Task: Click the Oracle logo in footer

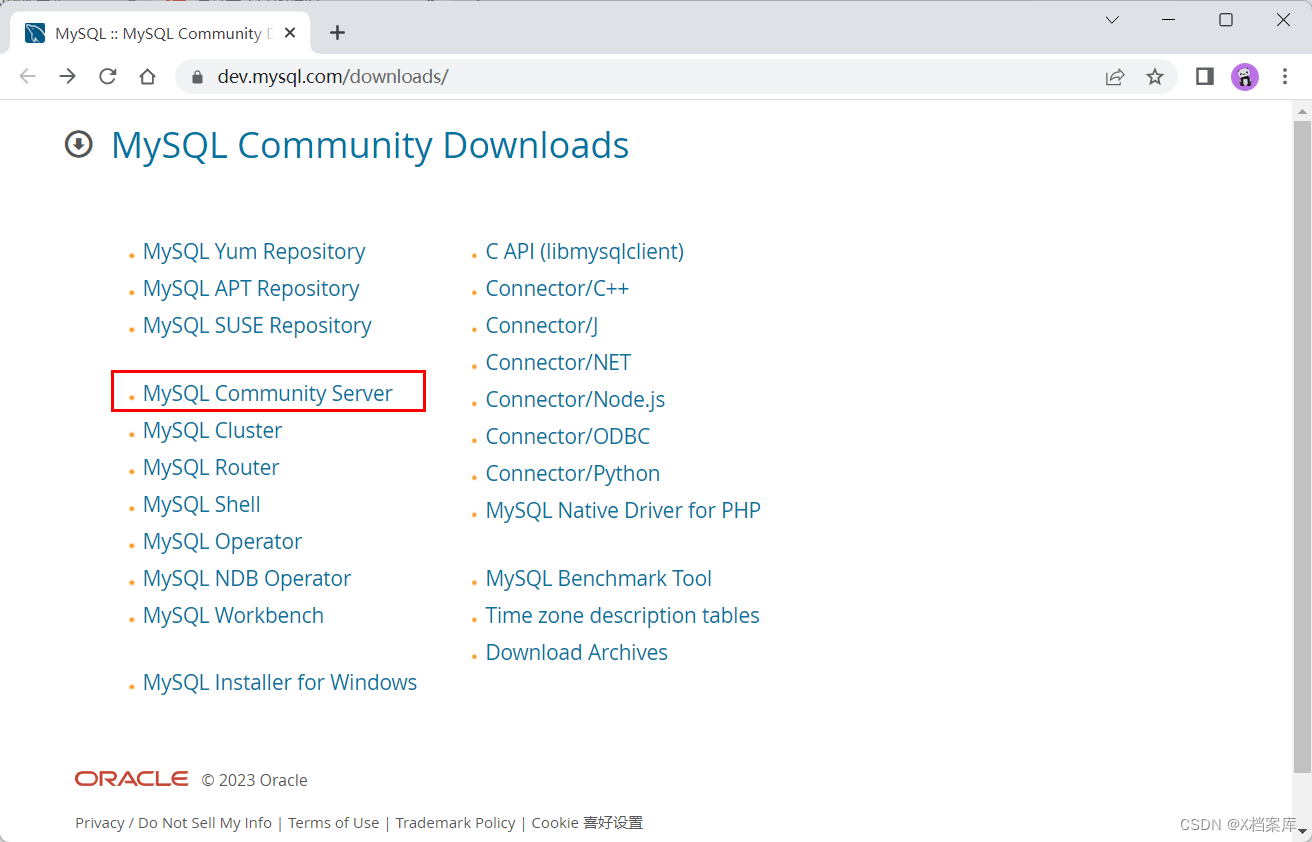Action: tap(131, 778)
